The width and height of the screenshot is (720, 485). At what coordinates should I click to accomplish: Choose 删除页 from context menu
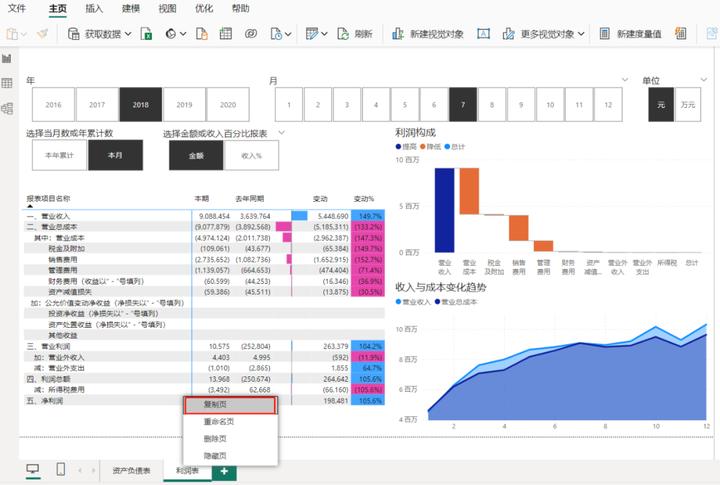pos(231,439)
